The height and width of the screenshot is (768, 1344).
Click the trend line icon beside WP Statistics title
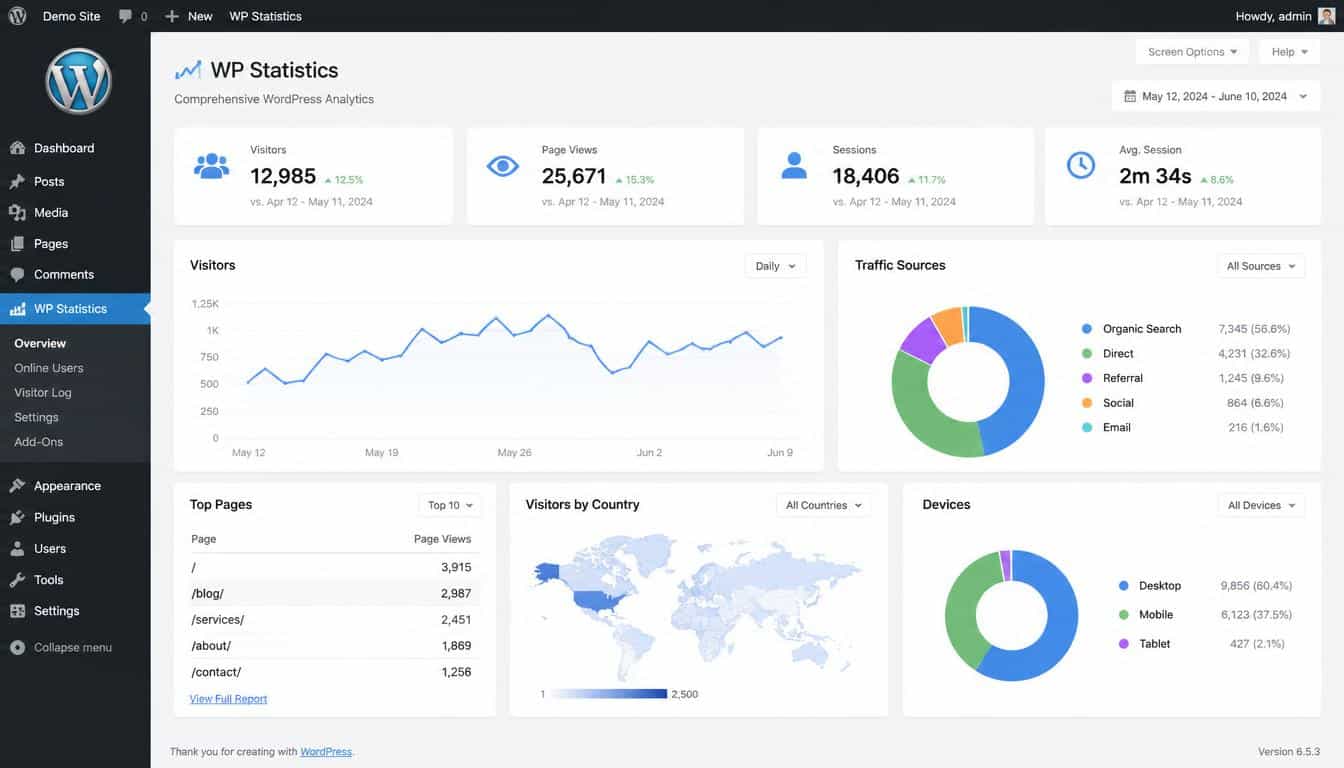pyautogui.click(x=188, y=70)
